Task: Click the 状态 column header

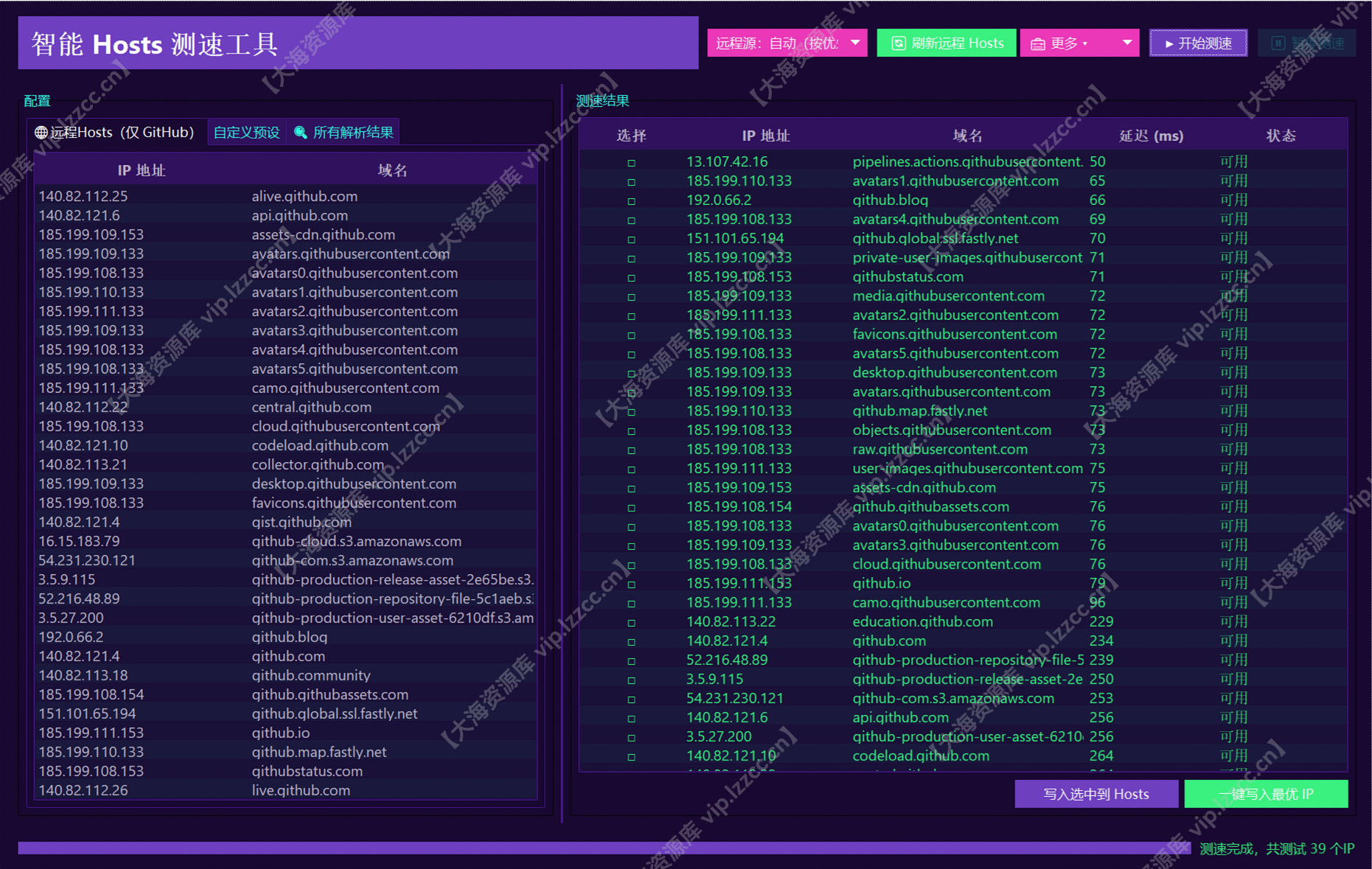Action: click(x=1281, y=136)
